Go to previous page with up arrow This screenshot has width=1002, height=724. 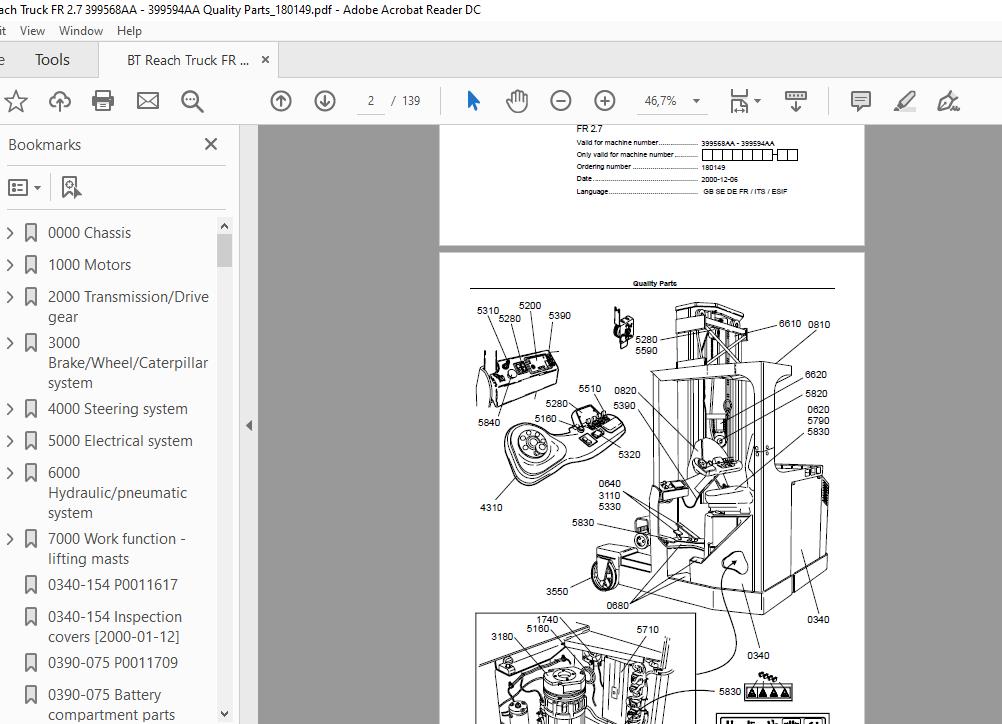click(x=281, y=101)
